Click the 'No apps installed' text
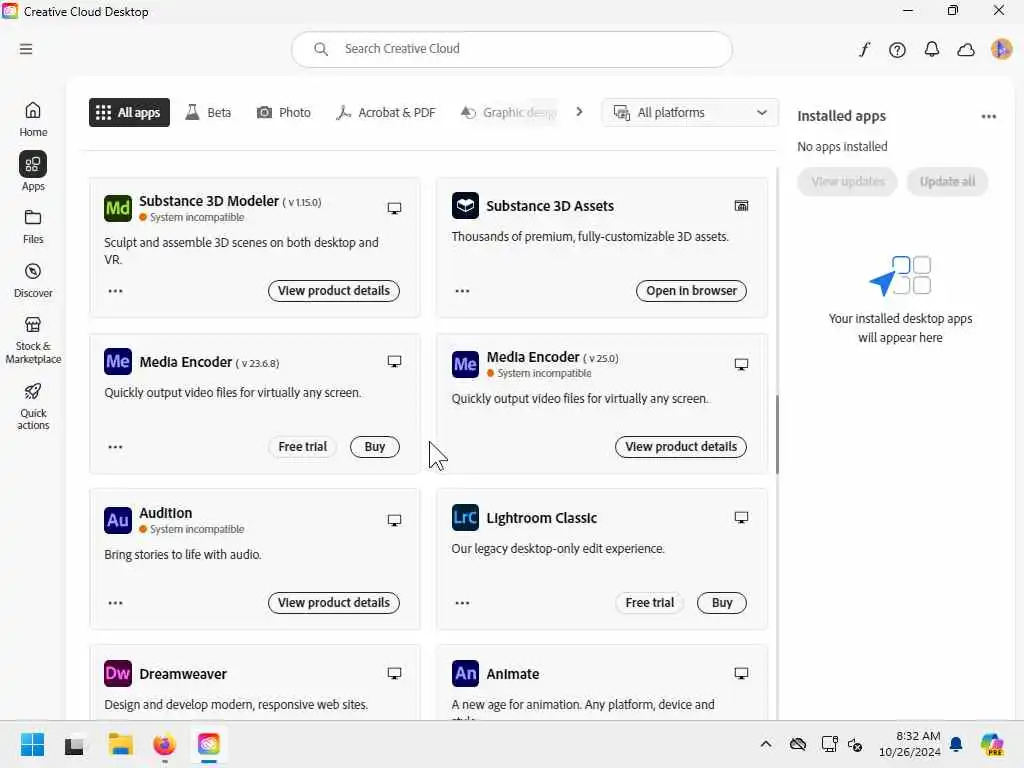The height and width of the screenshot is (768, 1024). 842,146
